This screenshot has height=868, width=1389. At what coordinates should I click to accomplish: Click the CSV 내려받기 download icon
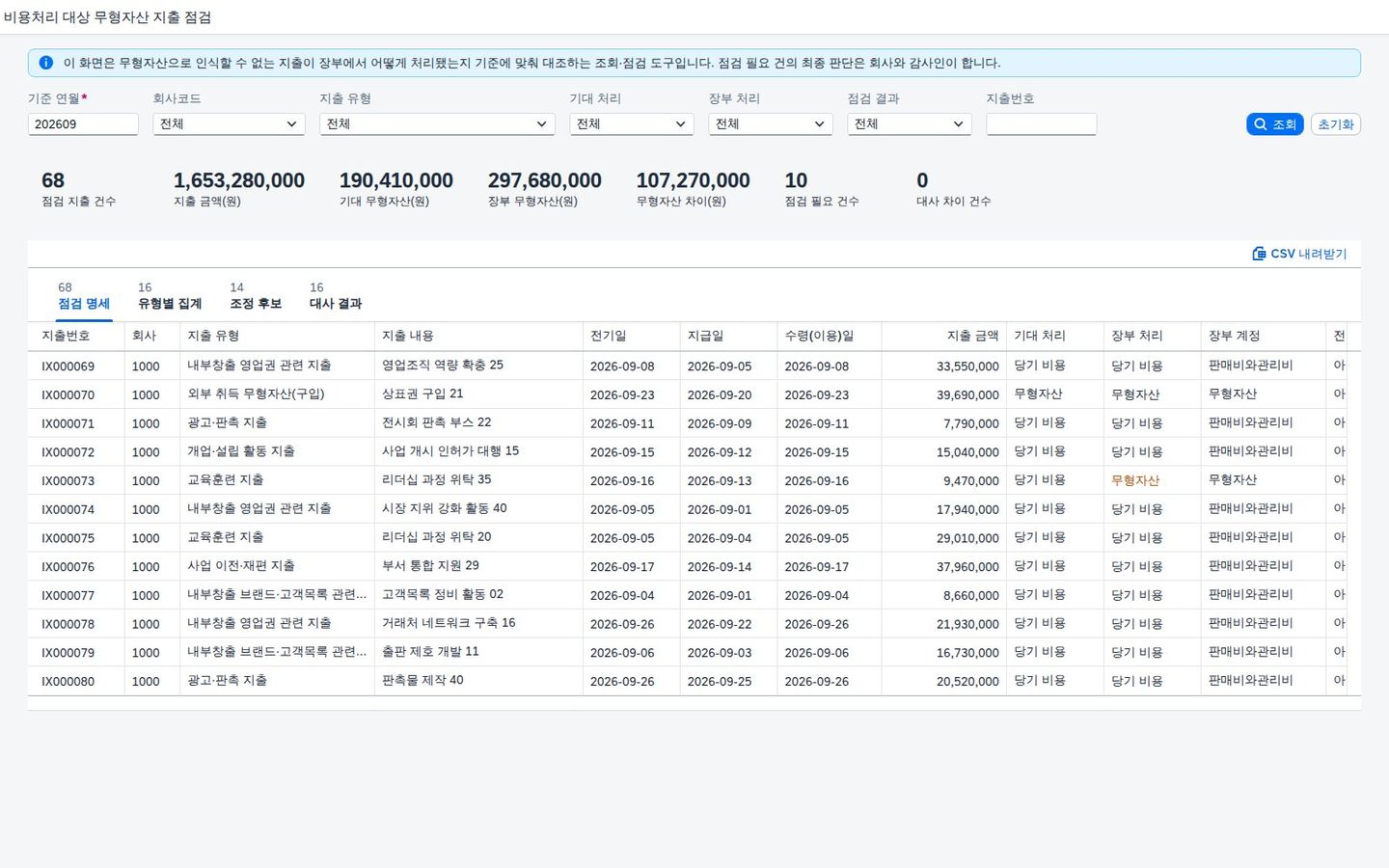click(x=1259, y=254)
